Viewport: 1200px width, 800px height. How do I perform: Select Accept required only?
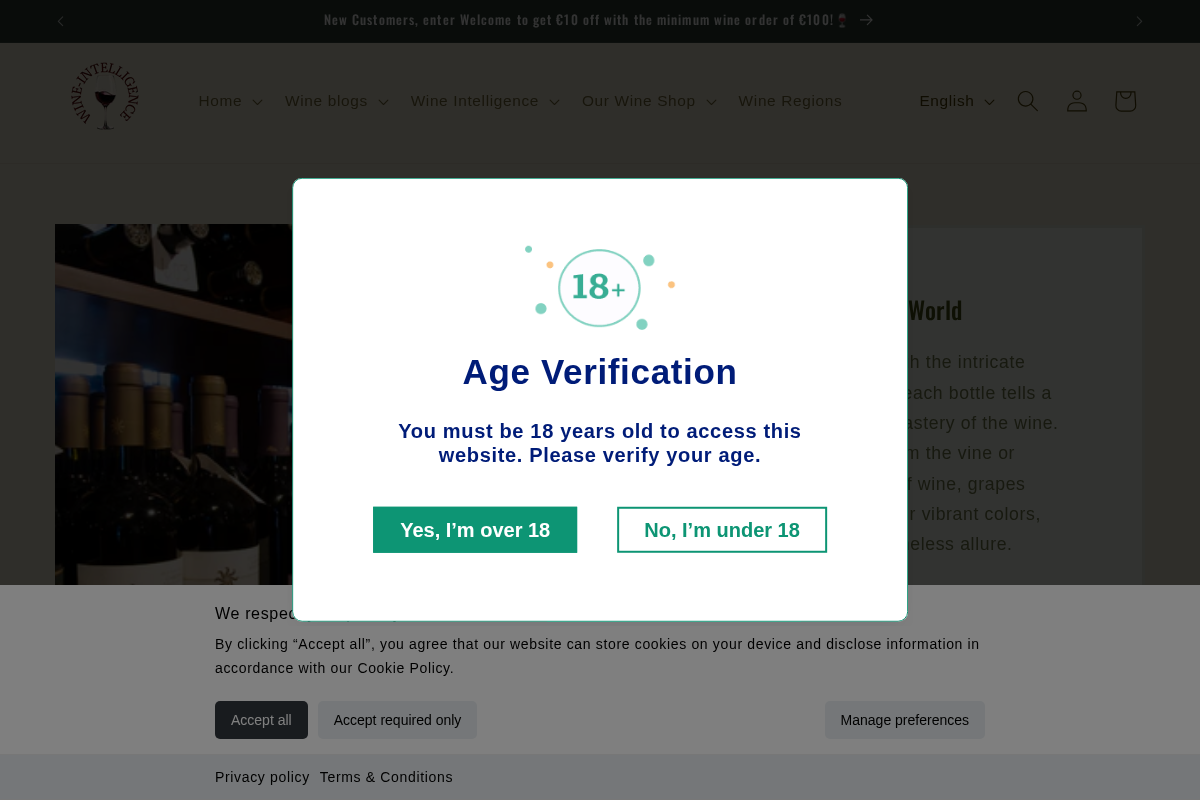[x=397, y=720]
